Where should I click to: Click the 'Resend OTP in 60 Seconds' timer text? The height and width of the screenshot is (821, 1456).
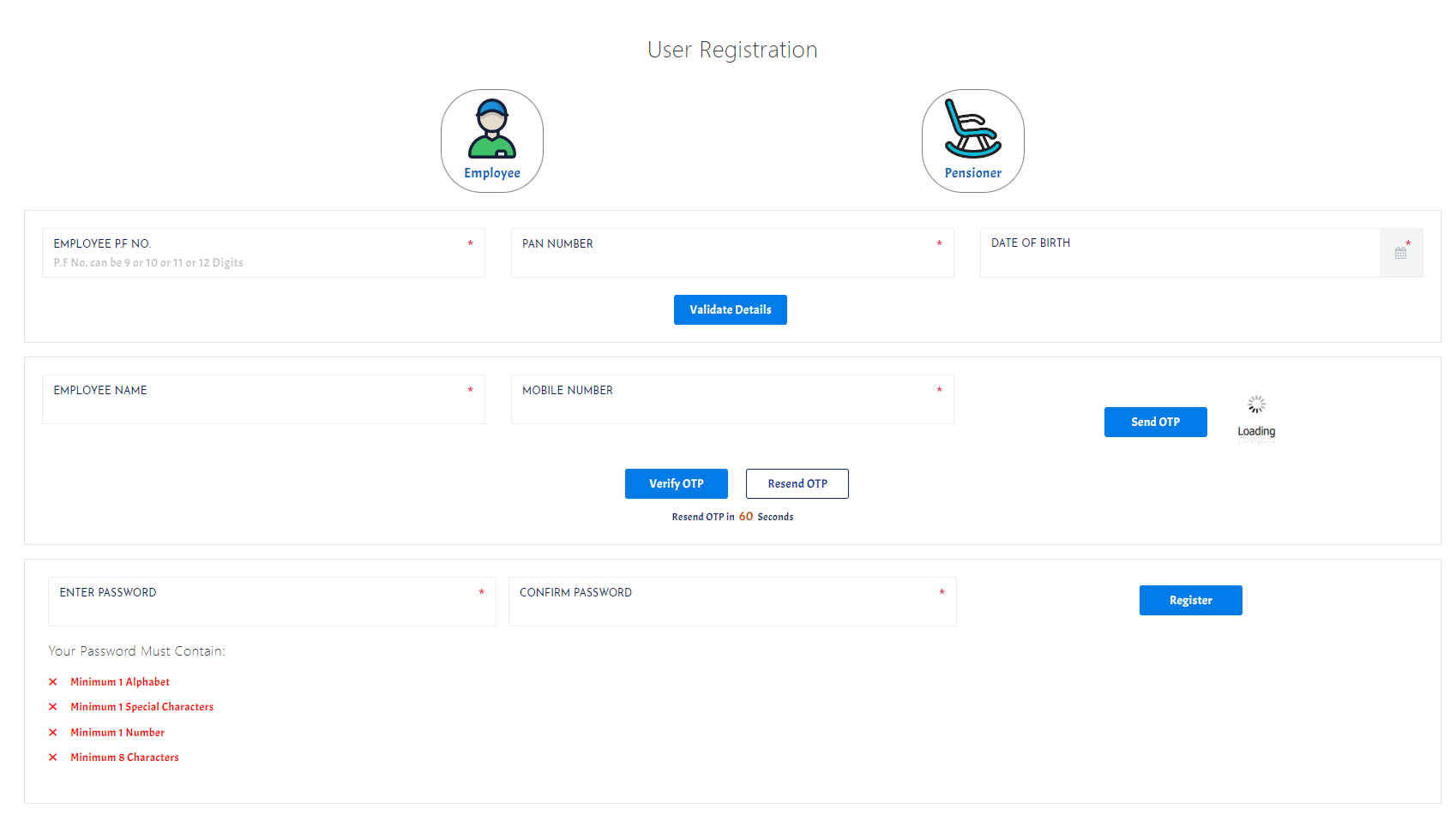[732, 517]
